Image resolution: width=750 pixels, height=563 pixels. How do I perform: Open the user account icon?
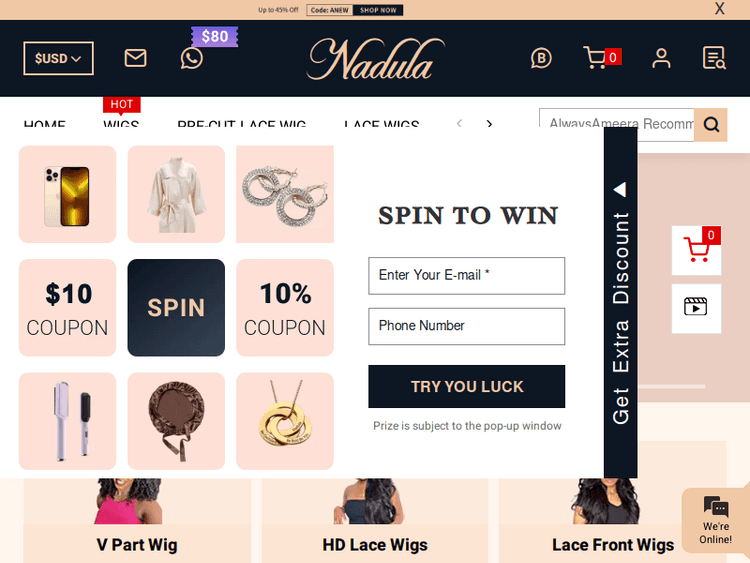coord(661,58)
